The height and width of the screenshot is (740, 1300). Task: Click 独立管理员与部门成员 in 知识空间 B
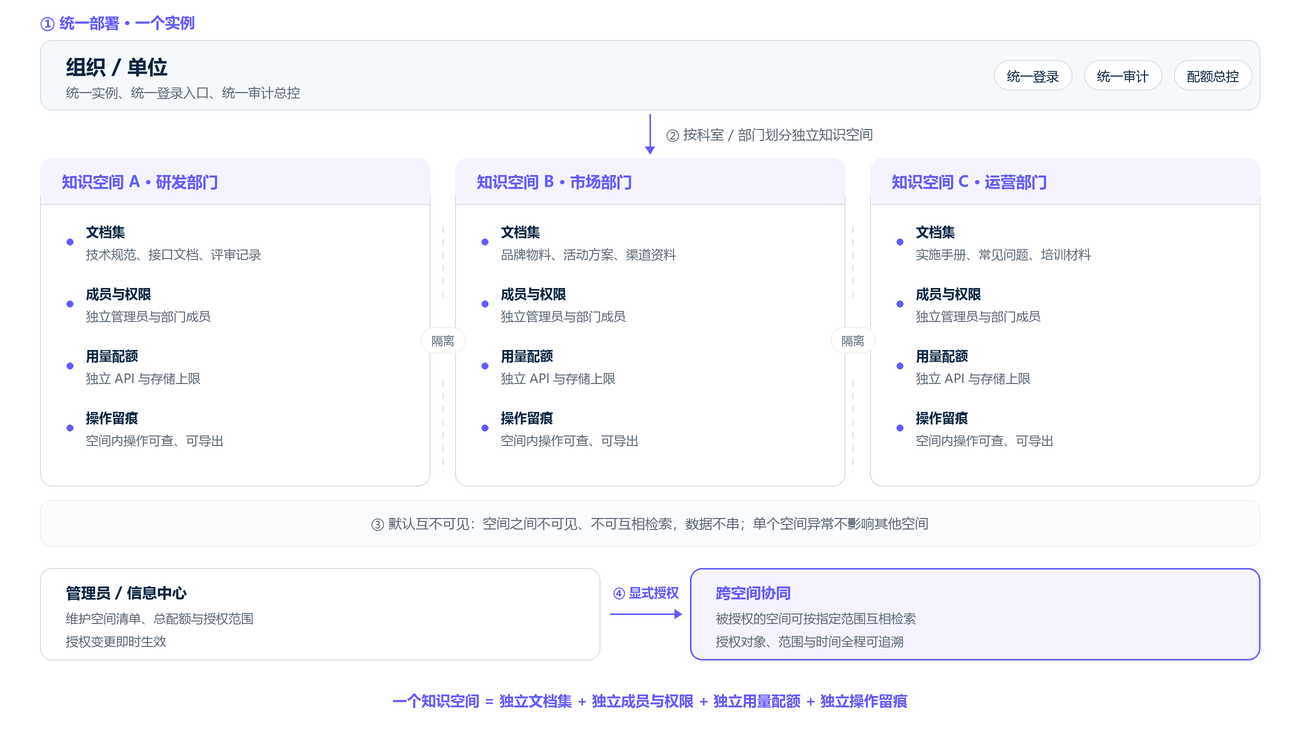click(563, 317)
